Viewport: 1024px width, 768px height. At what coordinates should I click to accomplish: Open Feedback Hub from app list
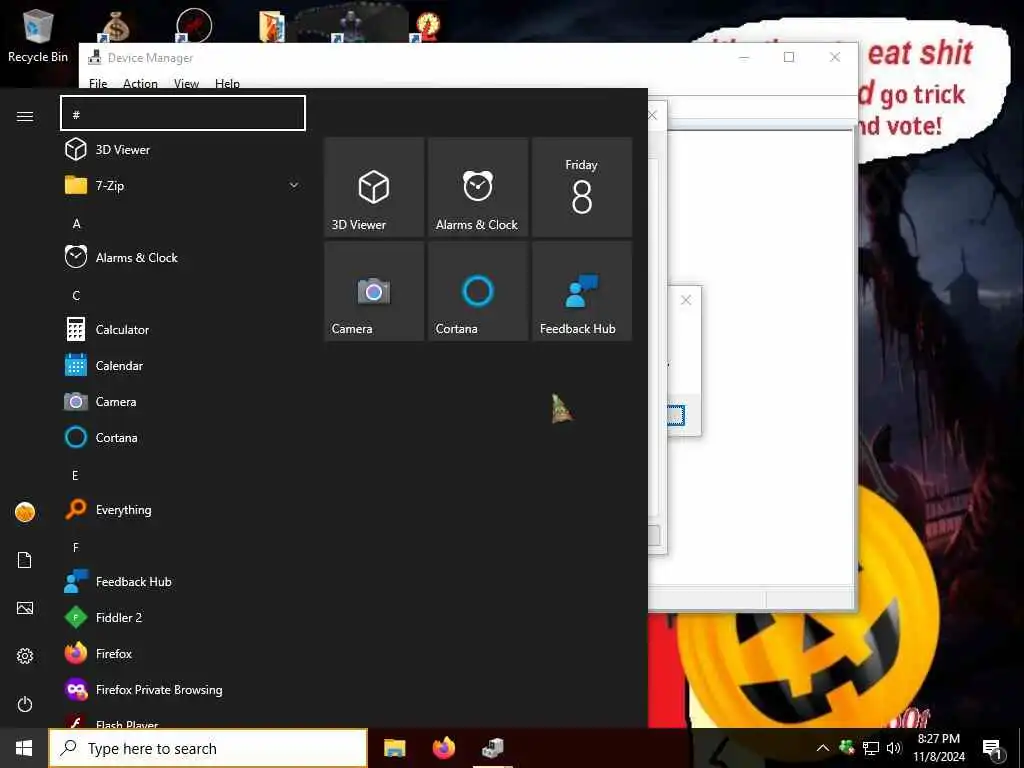click(x=183, y=581)
